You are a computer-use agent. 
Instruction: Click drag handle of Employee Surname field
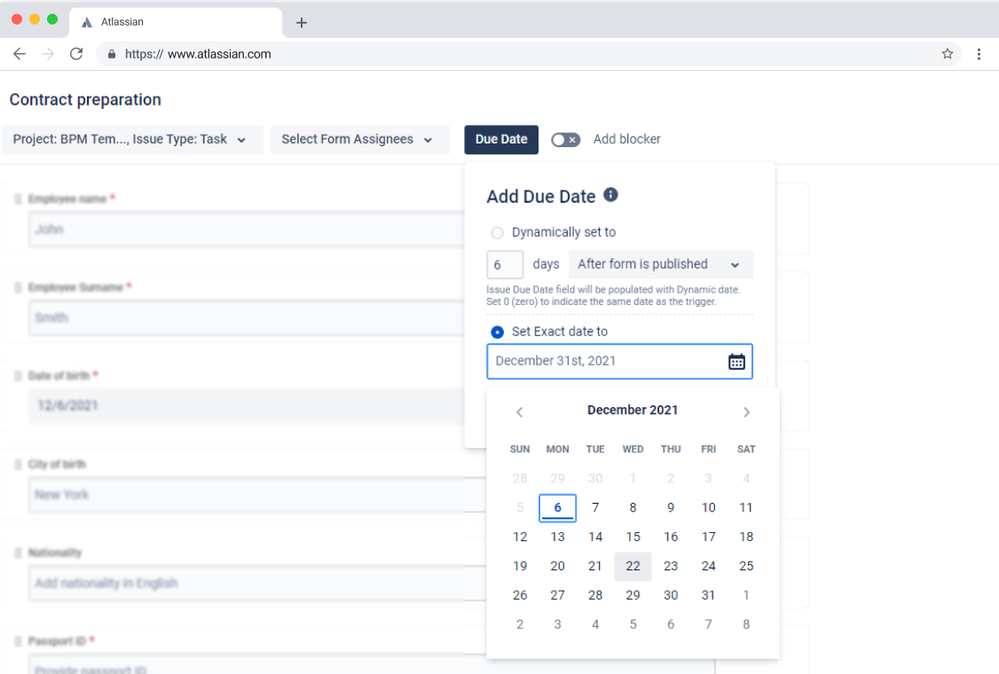[18, 287]
